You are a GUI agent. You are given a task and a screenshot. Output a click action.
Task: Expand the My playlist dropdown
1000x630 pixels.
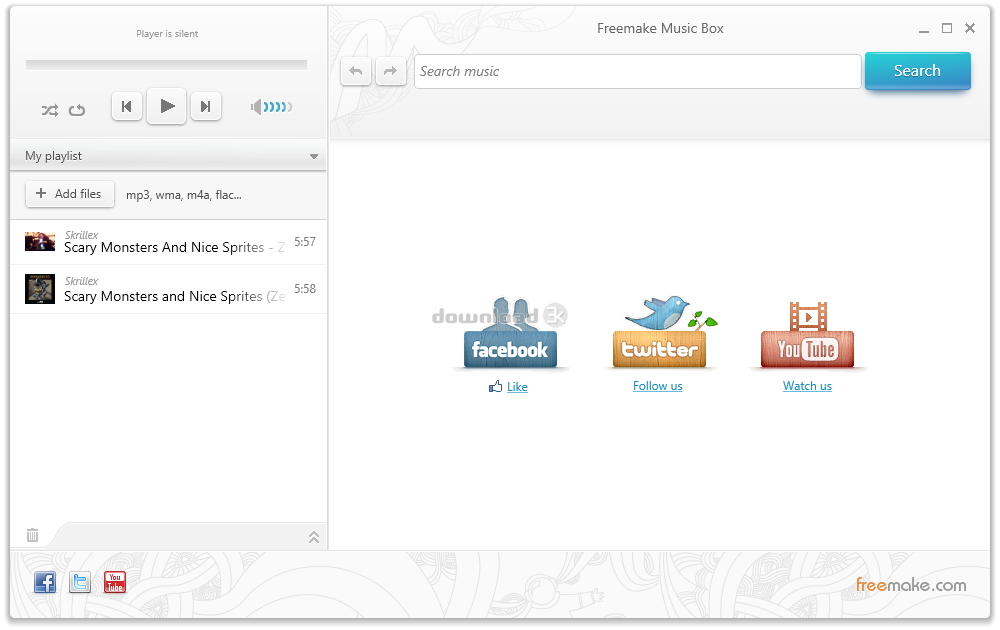[x=314, y=156]
